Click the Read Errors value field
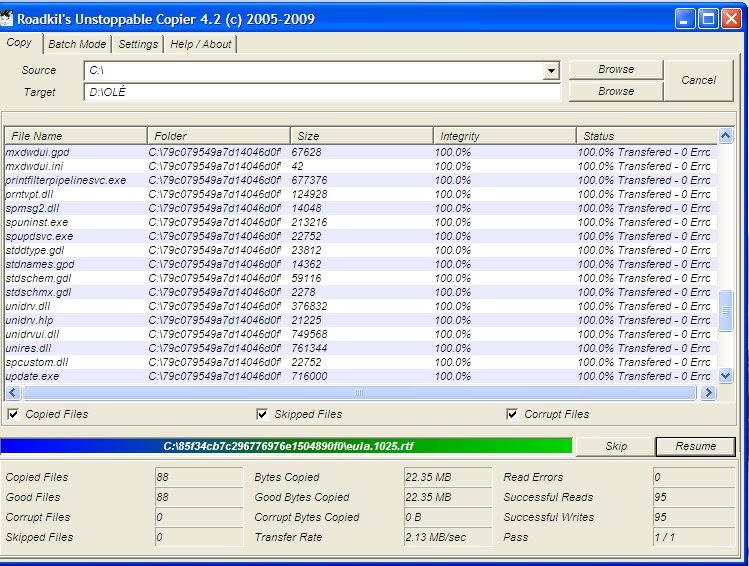Screen dimensions: 749x566 point(694,477)
